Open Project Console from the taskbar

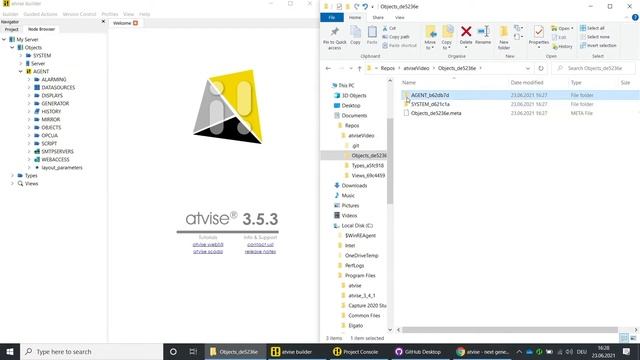click(356, 351)
